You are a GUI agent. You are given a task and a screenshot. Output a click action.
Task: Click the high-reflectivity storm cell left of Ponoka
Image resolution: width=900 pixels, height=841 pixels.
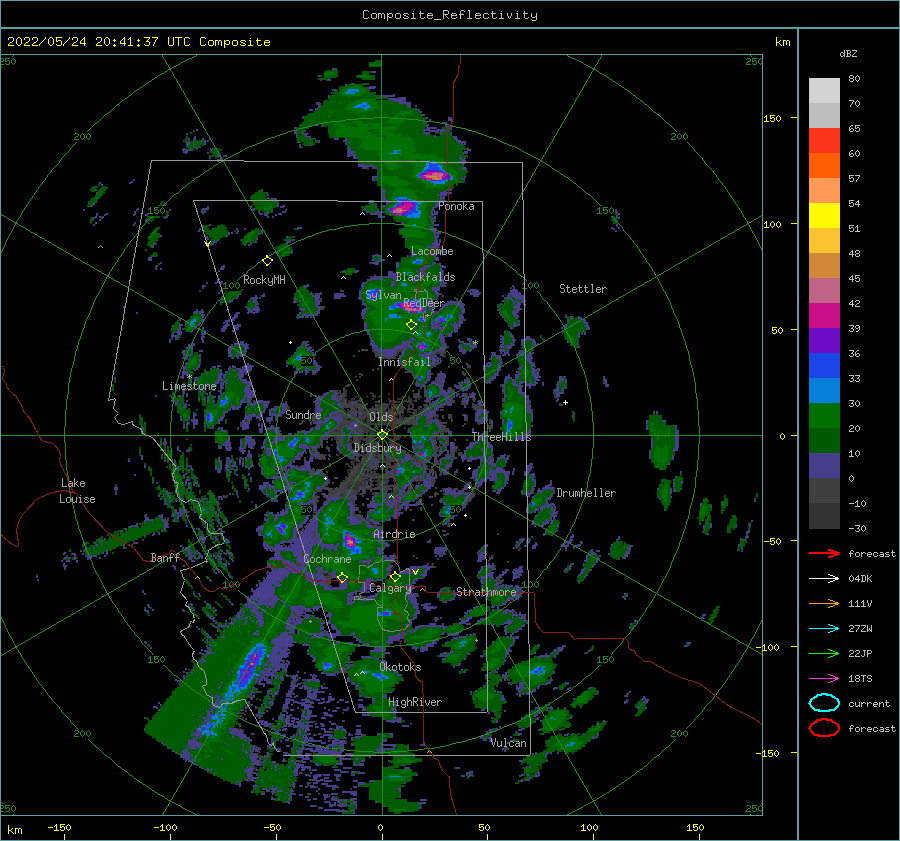(404, 208)
